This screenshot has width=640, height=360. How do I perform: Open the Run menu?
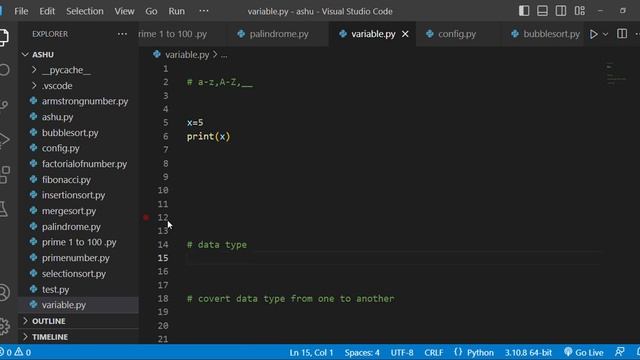pos(176,11)
